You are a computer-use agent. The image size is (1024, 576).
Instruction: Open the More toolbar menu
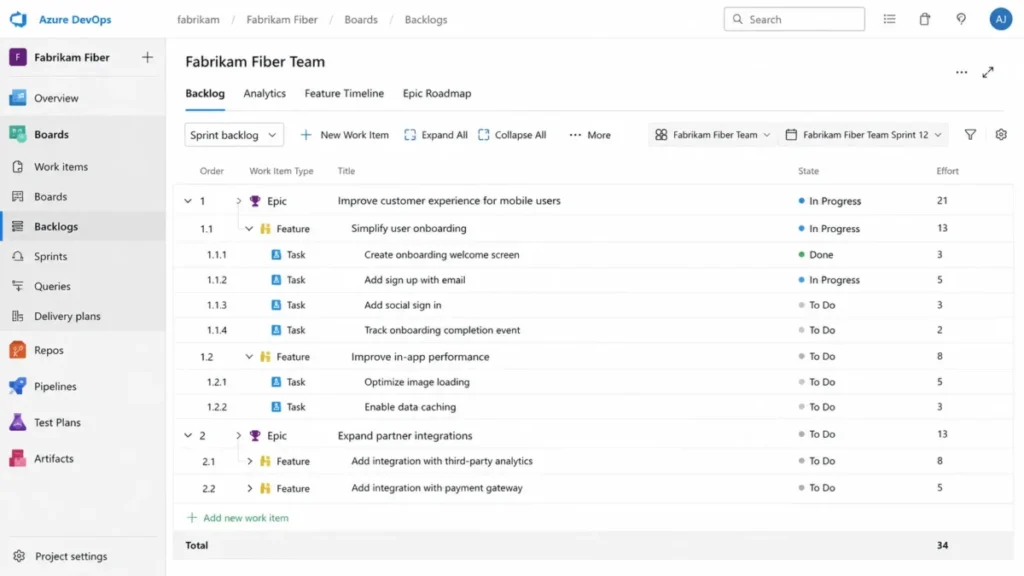[590, 135]
